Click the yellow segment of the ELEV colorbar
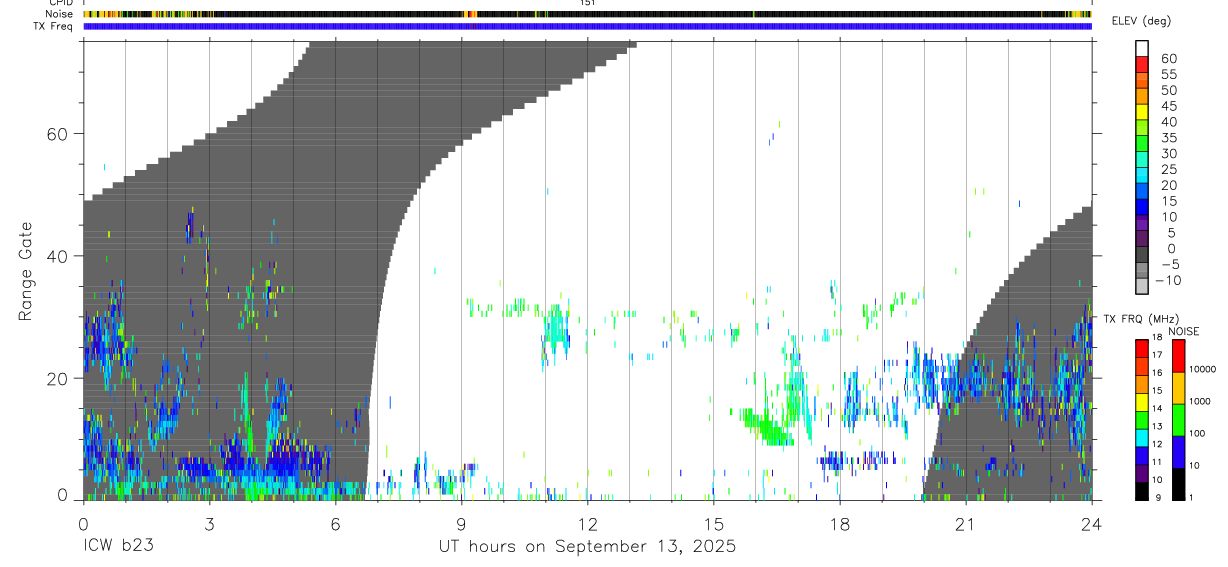This screenshot has height=567, width=1228. [x=1142, y=113]
